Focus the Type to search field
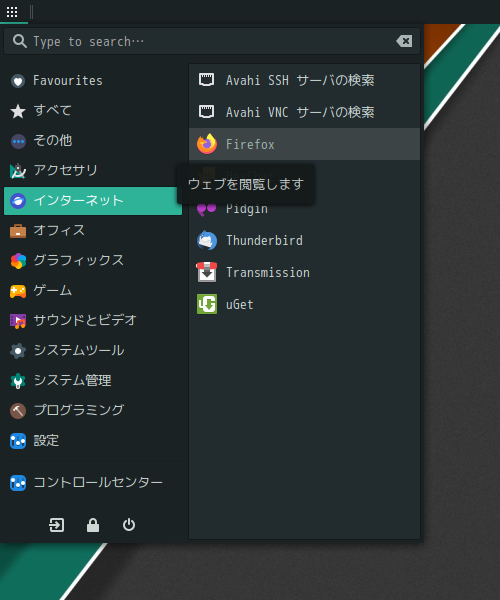 tap(212, 41)
